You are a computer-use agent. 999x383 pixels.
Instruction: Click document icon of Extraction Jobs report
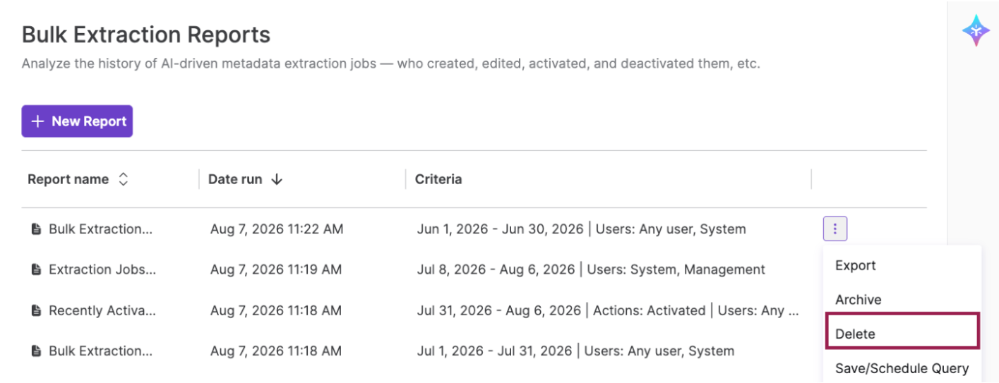pyautogui.click(x=36, y=270)
